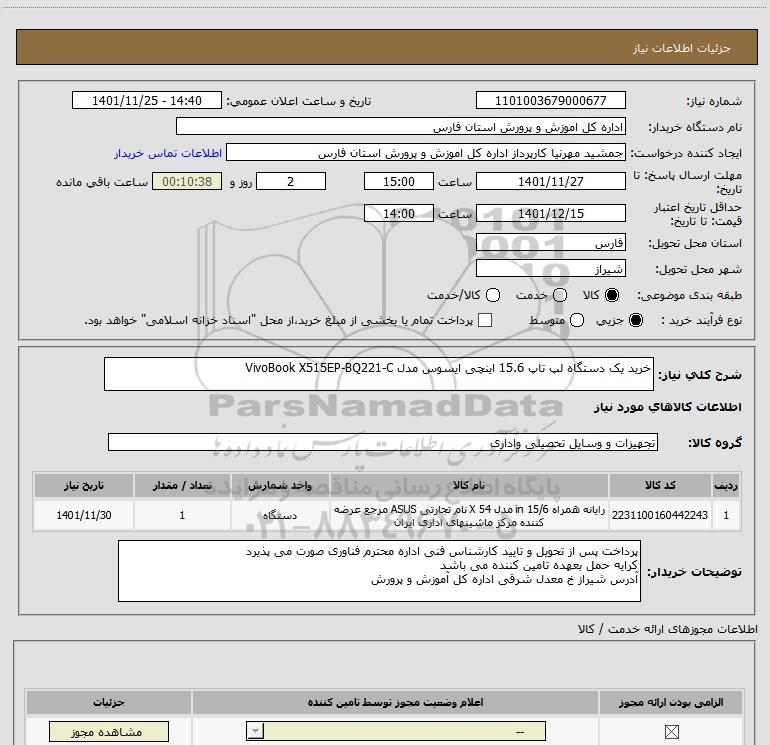This screenshot has height=745, width=770.
Task: Click the نام کالا column header
Action: (x=469, y=485)
